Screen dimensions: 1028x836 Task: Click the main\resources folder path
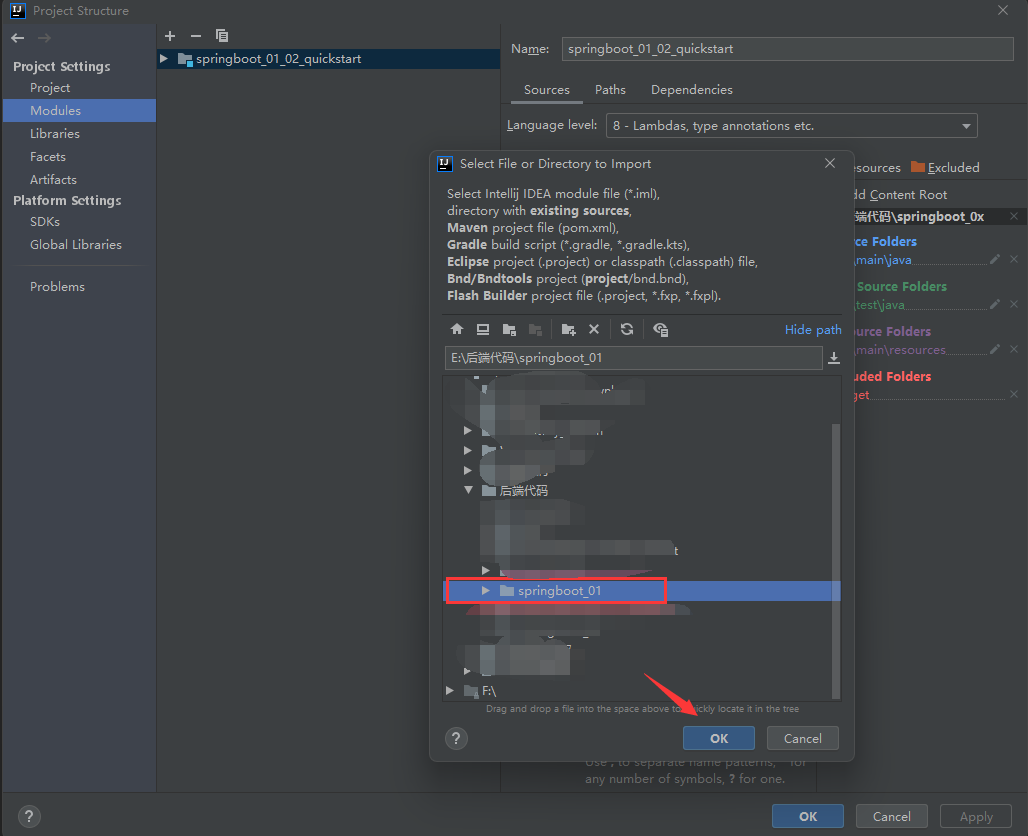pyautogui.click(x=900, y=350)
